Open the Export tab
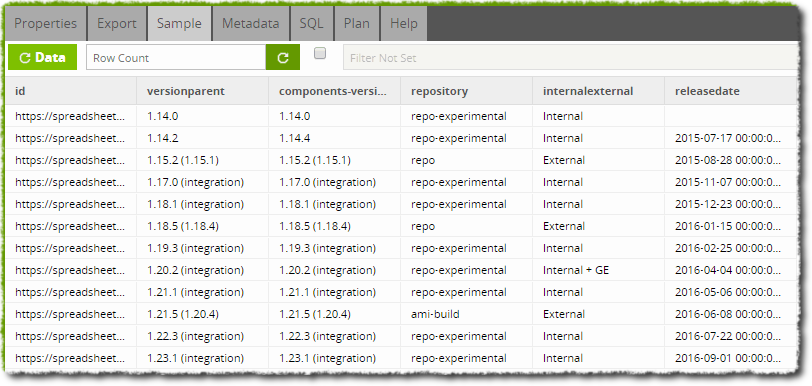 pyautogui.click(x=117, y=24)
